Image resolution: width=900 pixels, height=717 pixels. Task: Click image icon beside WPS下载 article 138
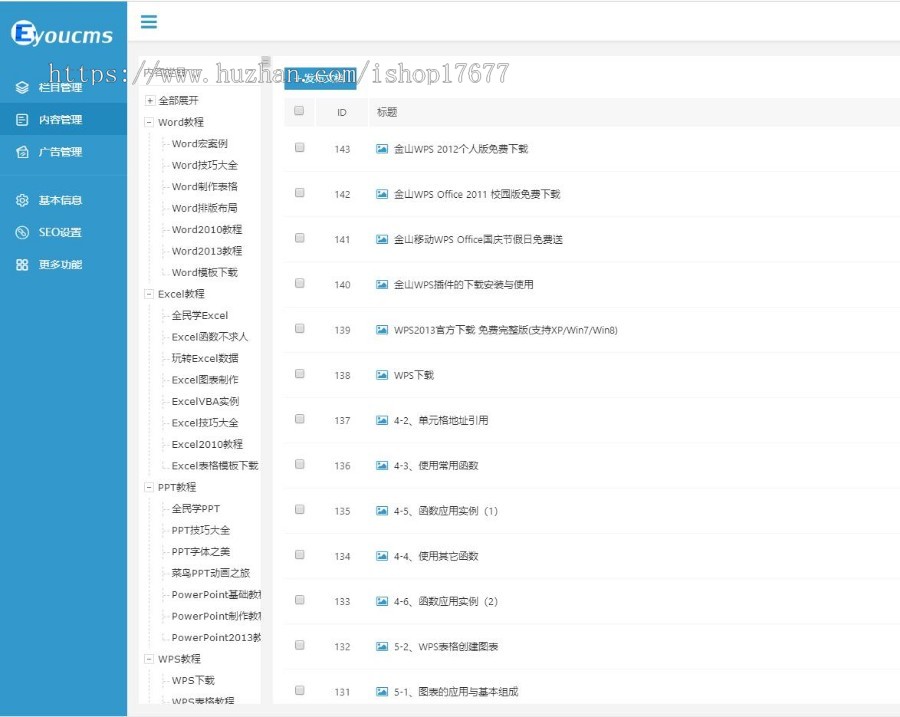pos(382,375)
